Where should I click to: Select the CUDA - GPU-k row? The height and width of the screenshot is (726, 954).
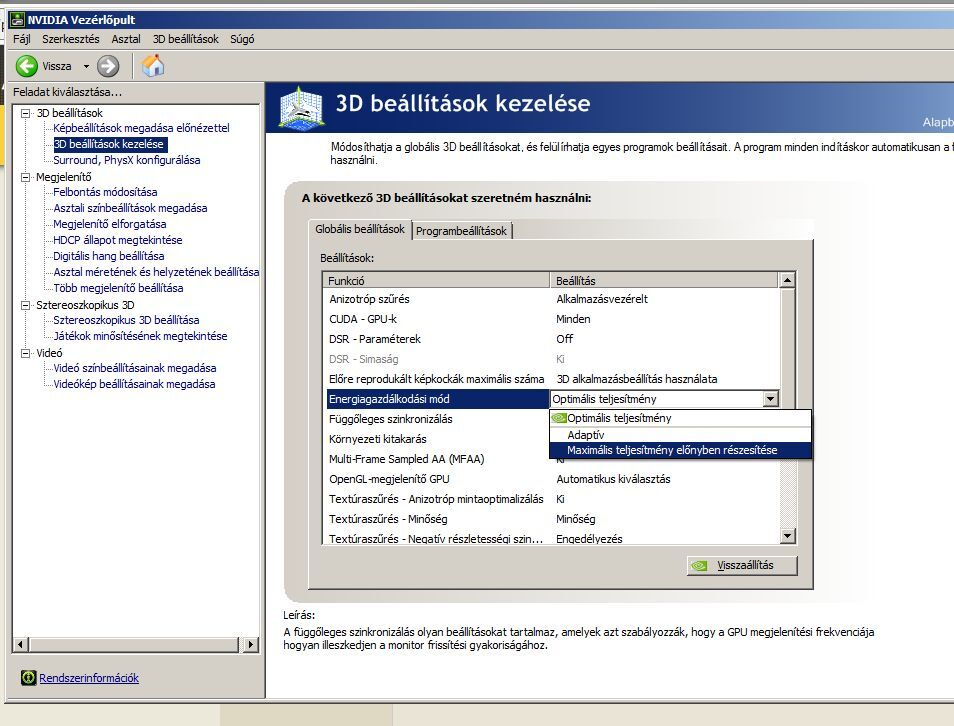(x=552, y=319)
